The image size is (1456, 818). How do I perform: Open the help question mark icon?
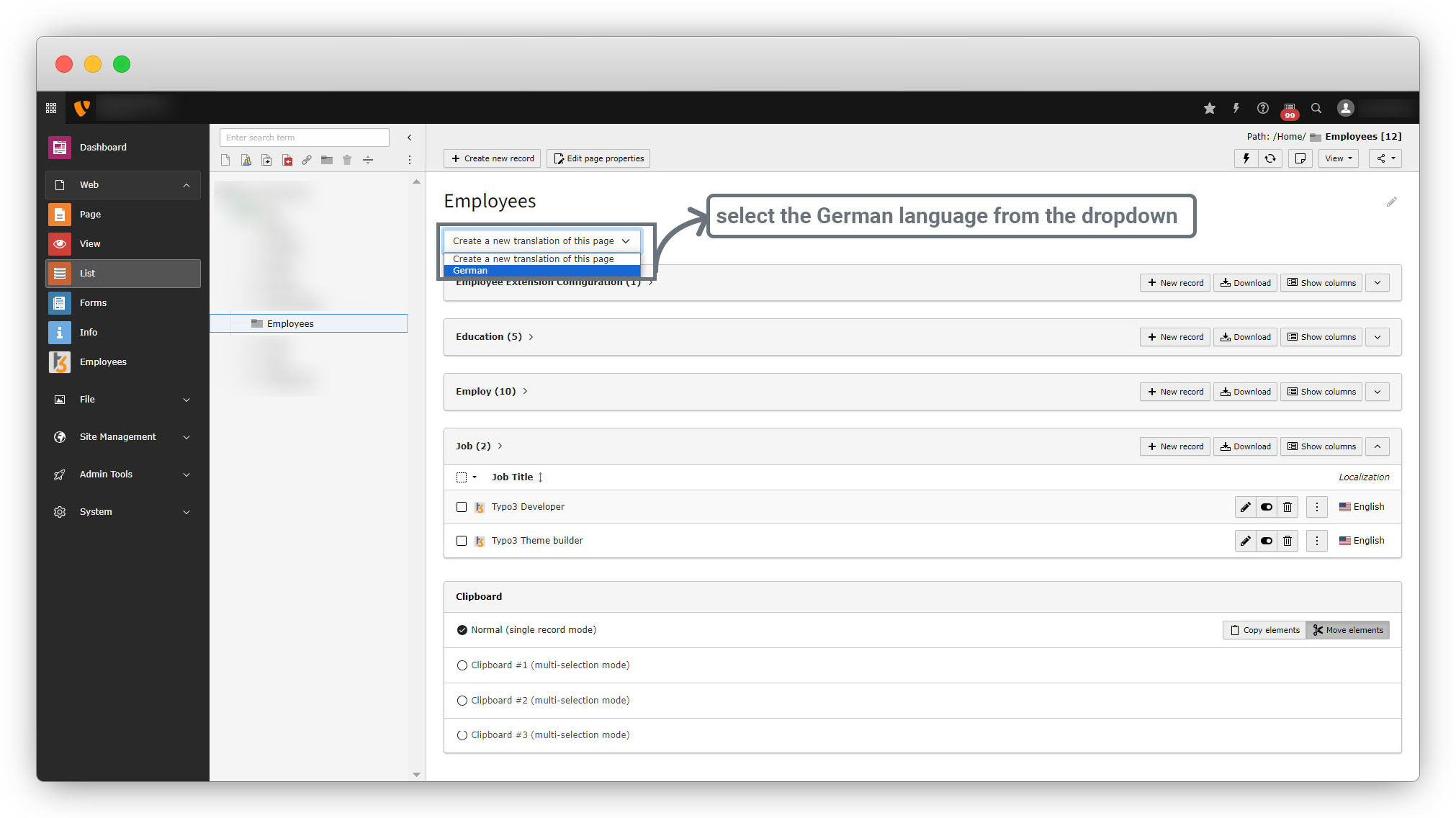(x=1262, y=108)
